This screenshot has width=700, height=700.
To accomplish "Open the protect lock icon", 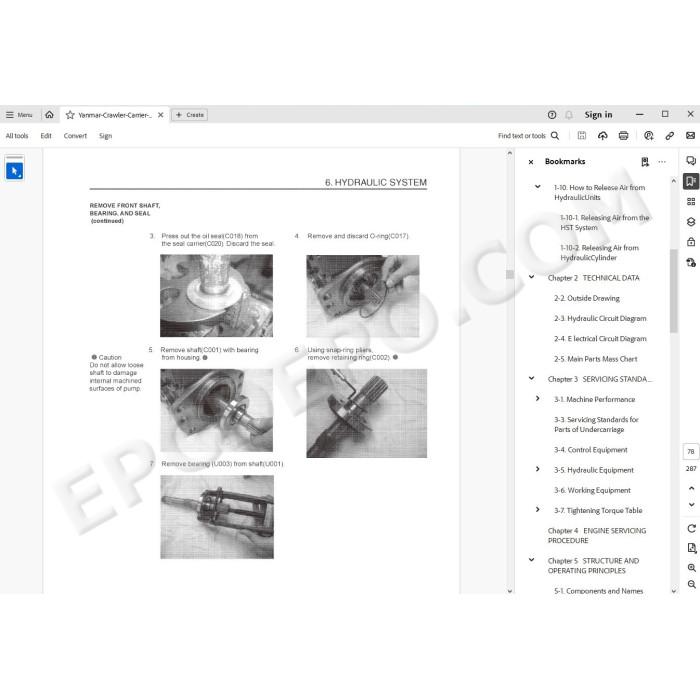I will [x=691, y=242].
